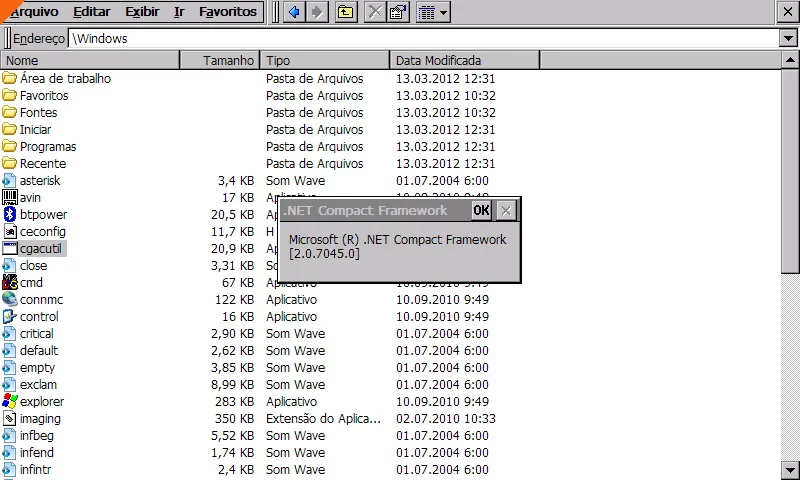Click the file name explorer
Screen dimensions: 800x480
click(42, 402)
